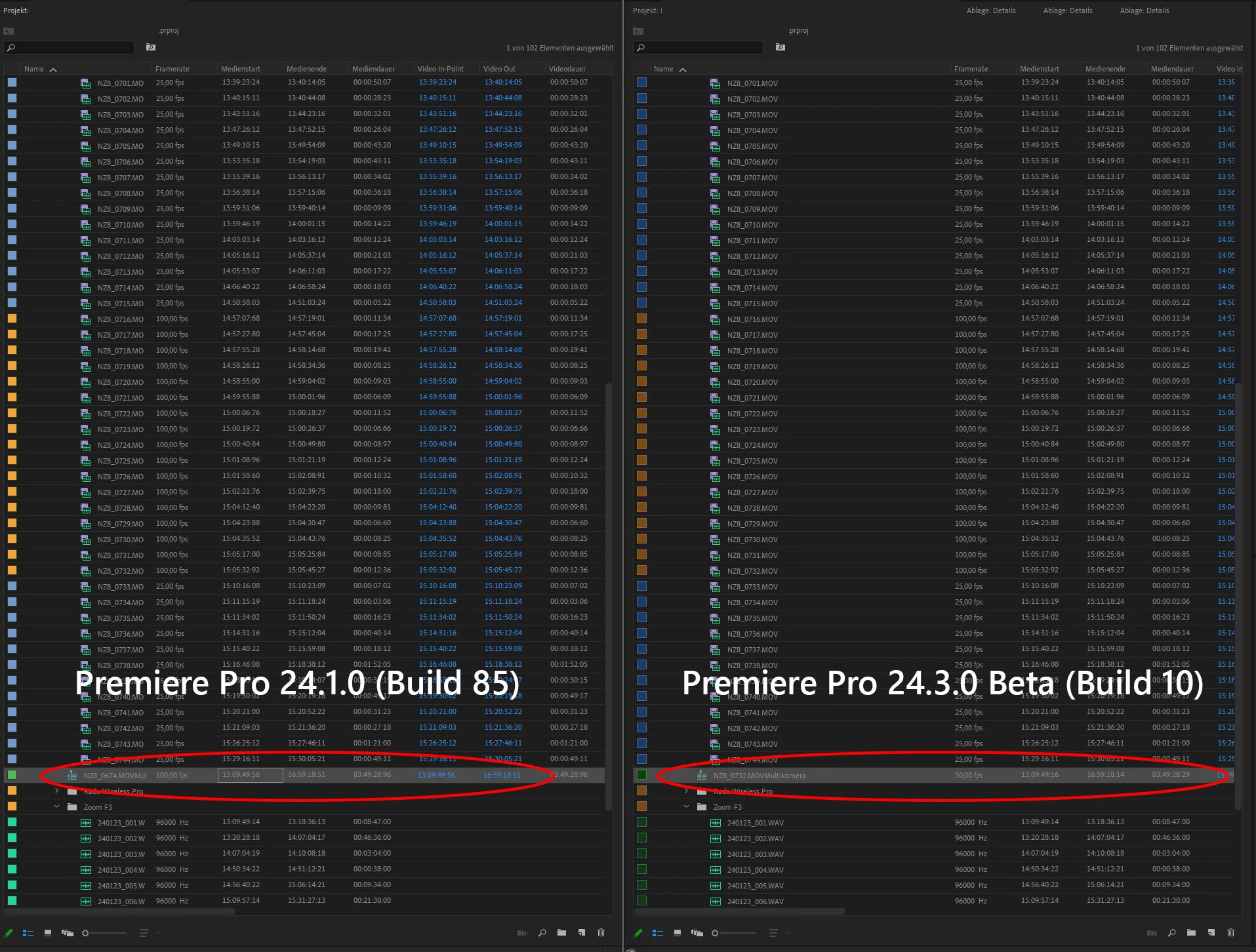Click create search bin icon in left panel
1256x952 pixels.
tap(151, 47)
